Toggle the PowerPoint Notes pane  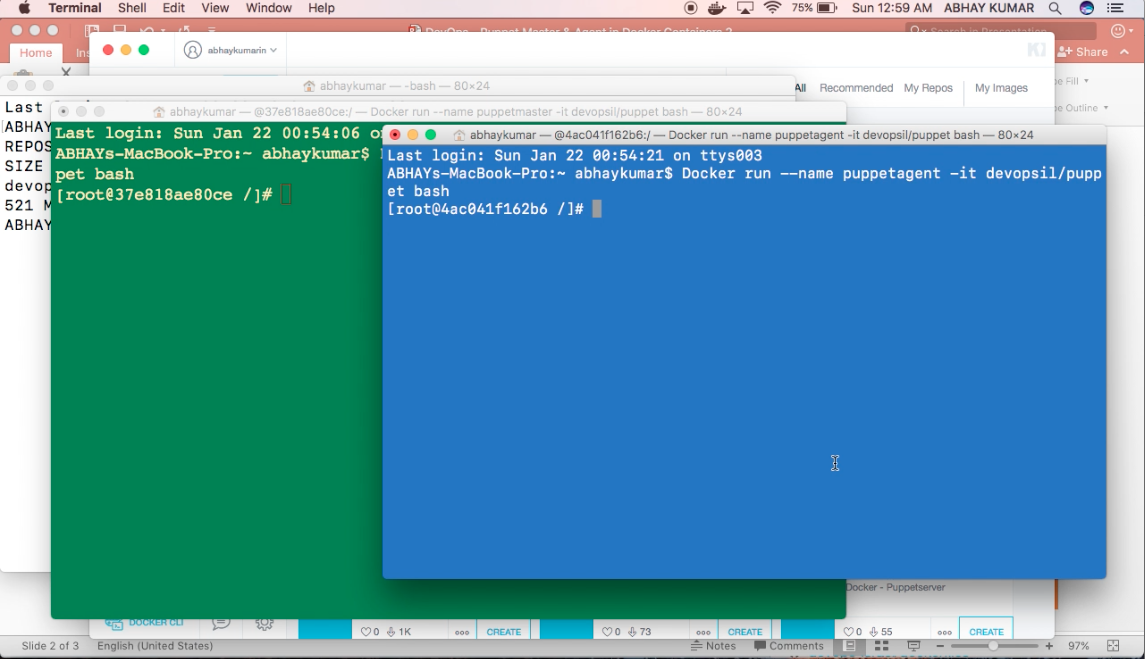pyautogui.click(x=713, y=646)
